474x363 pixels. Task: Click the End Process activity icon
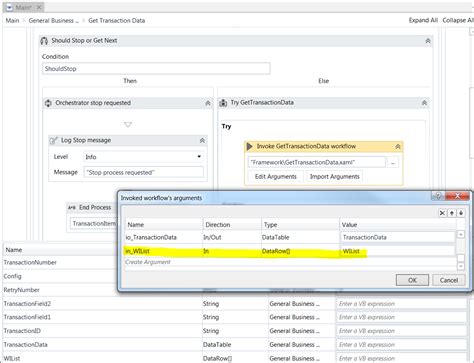tap(72, 207)
